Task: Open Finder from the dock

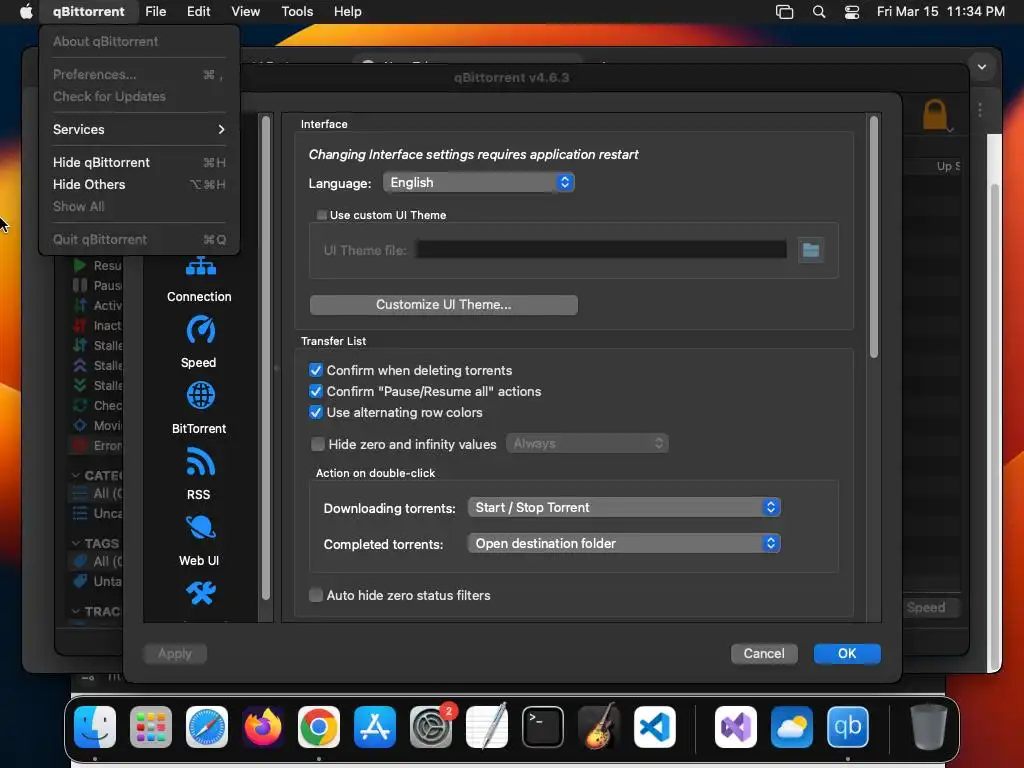Action: [x=95, y=727]
